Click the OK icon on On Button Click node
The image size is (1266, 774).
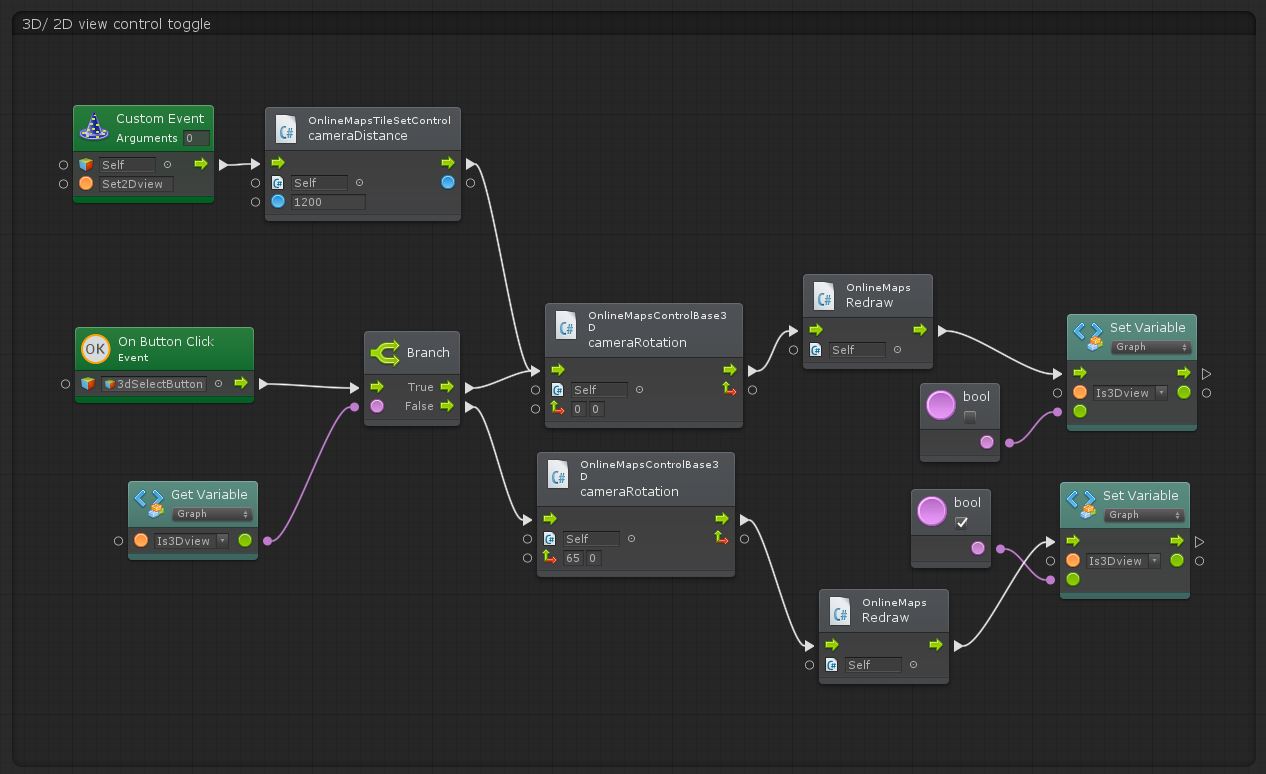click(95, 349)
